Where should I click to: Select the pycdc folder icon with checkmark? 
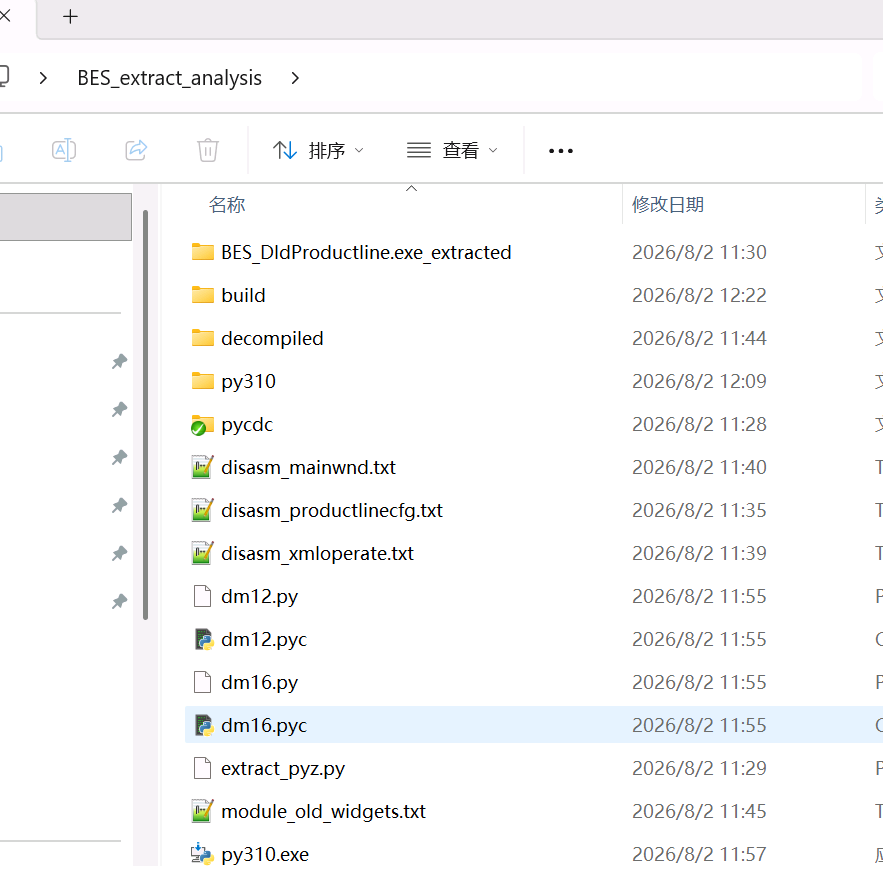pyautogui.click(x=202, y=425)
